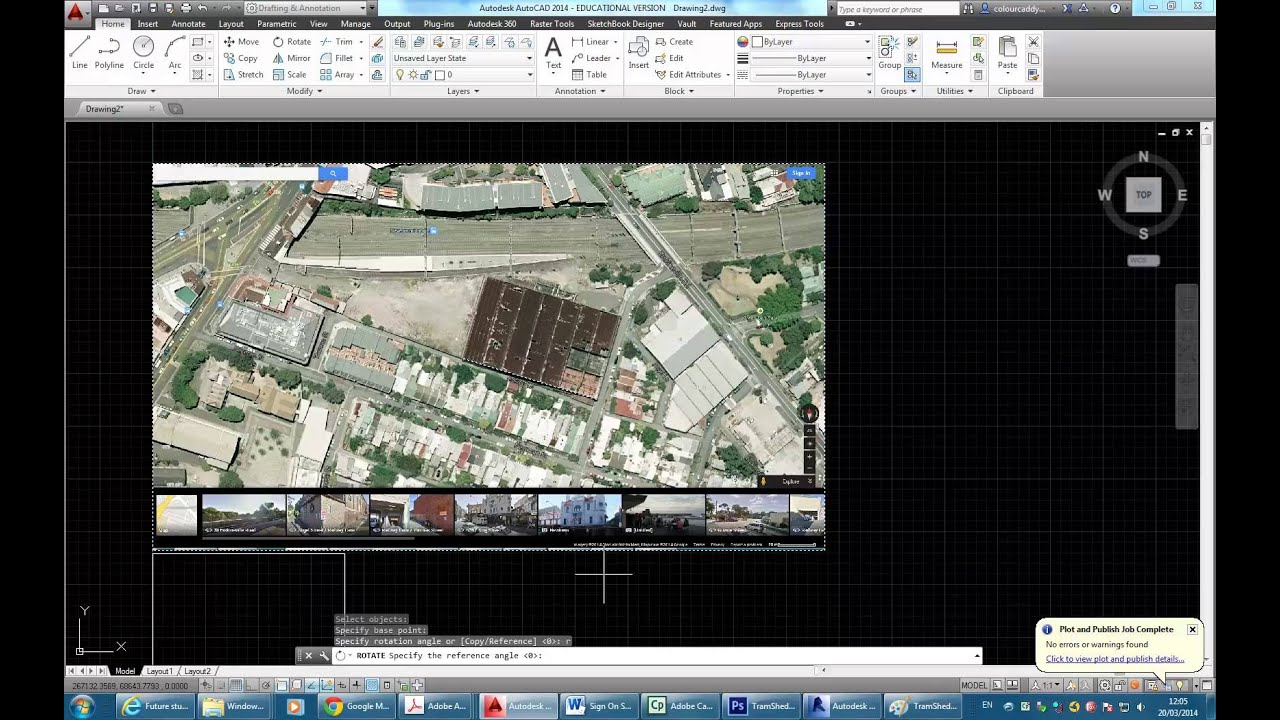Click the Create block tool
This screenshot has width=1280, height=720.
(x=674, y=42)
